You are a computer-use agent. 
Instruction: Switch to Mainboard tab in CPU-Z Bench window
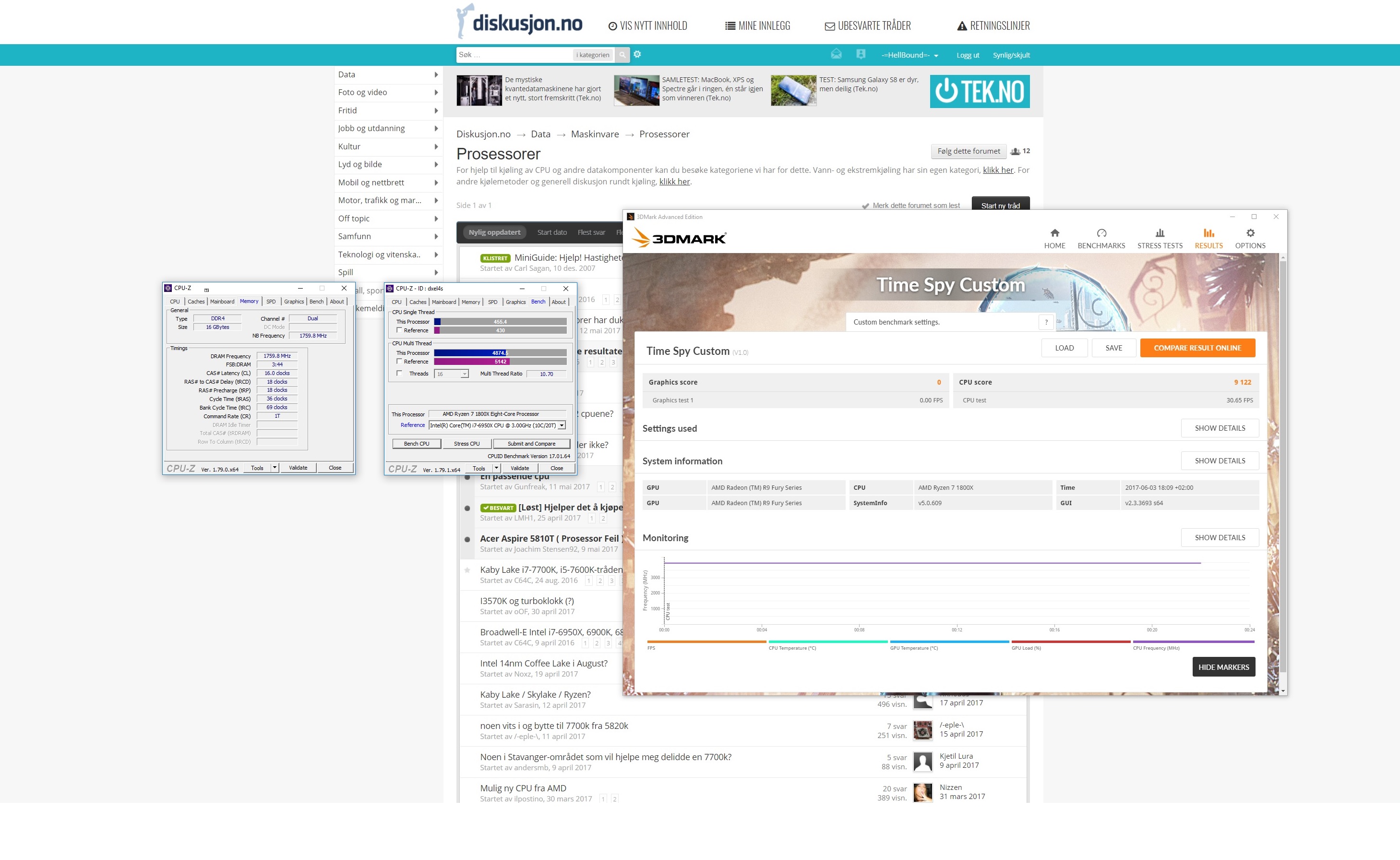point(443,302)
